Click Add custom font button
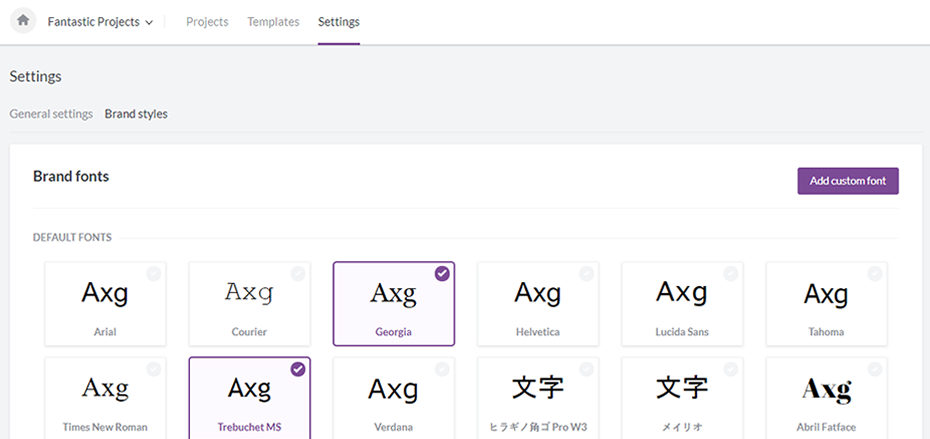 pos(847,181)
